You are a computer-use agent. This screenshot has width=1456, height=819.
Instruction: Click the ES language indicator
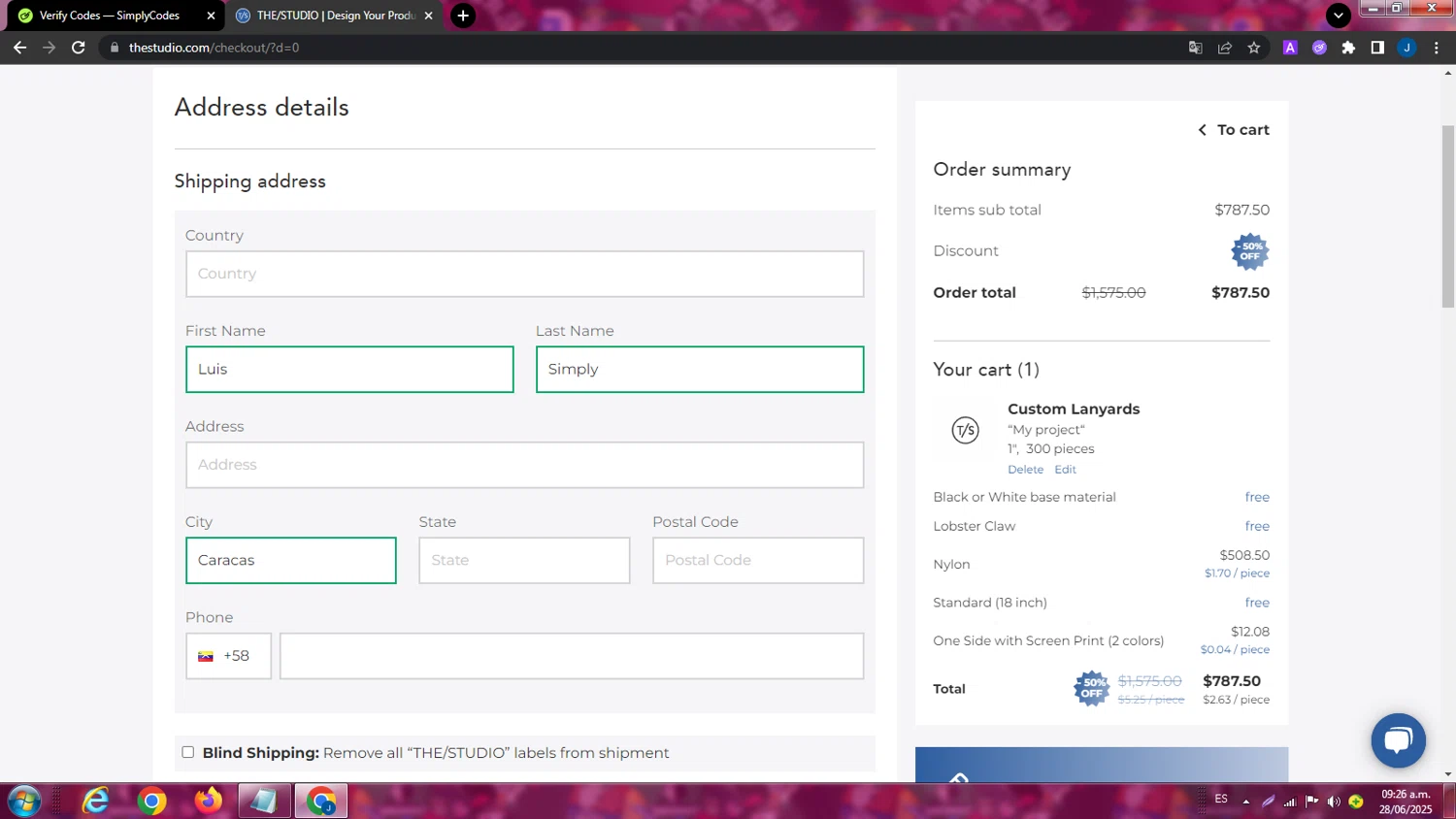click(1221, 800)
